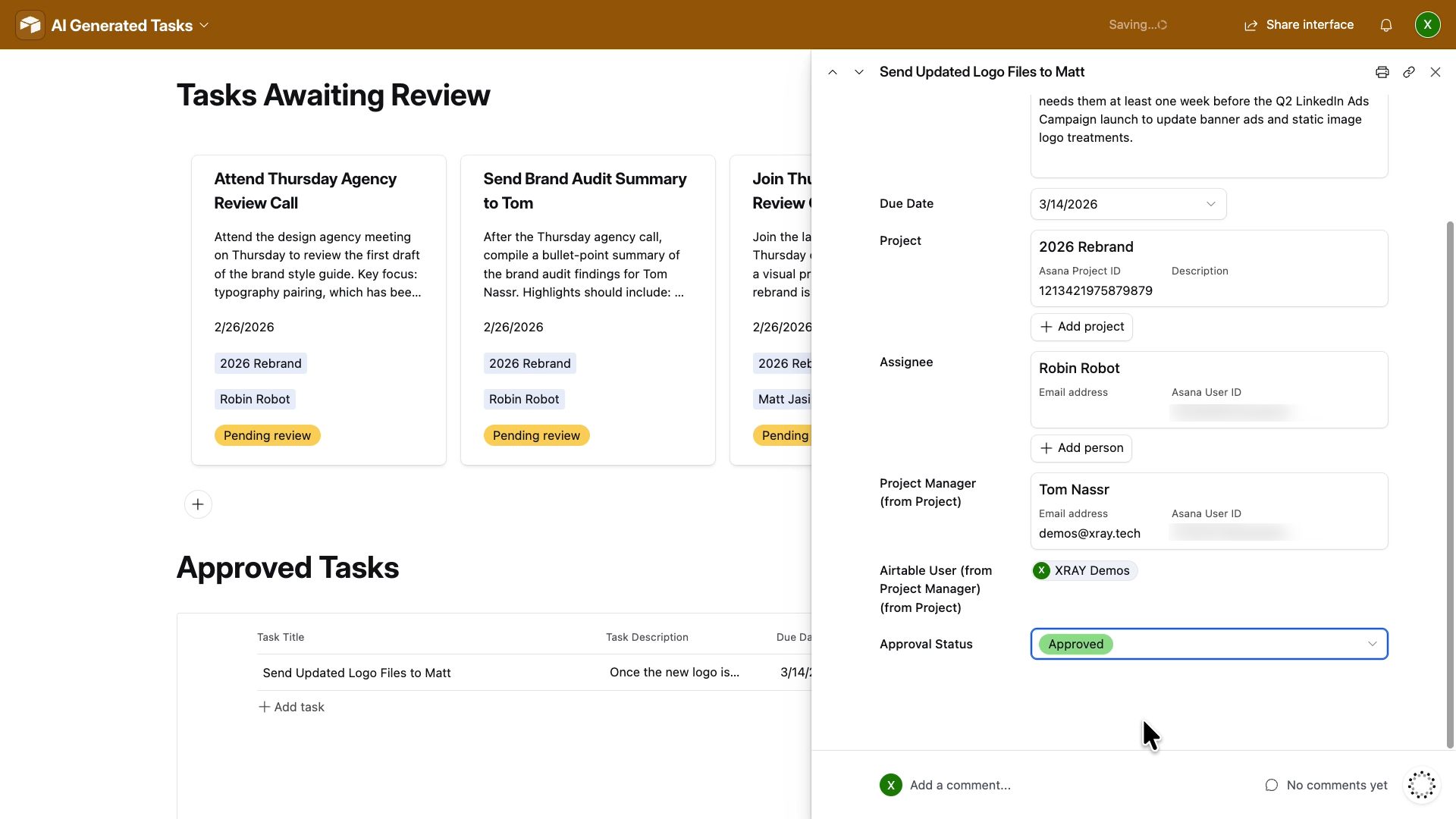Go to the previous record with up chevron
The height and width of the screenshot is (819, 1456).
pos(833,71)
